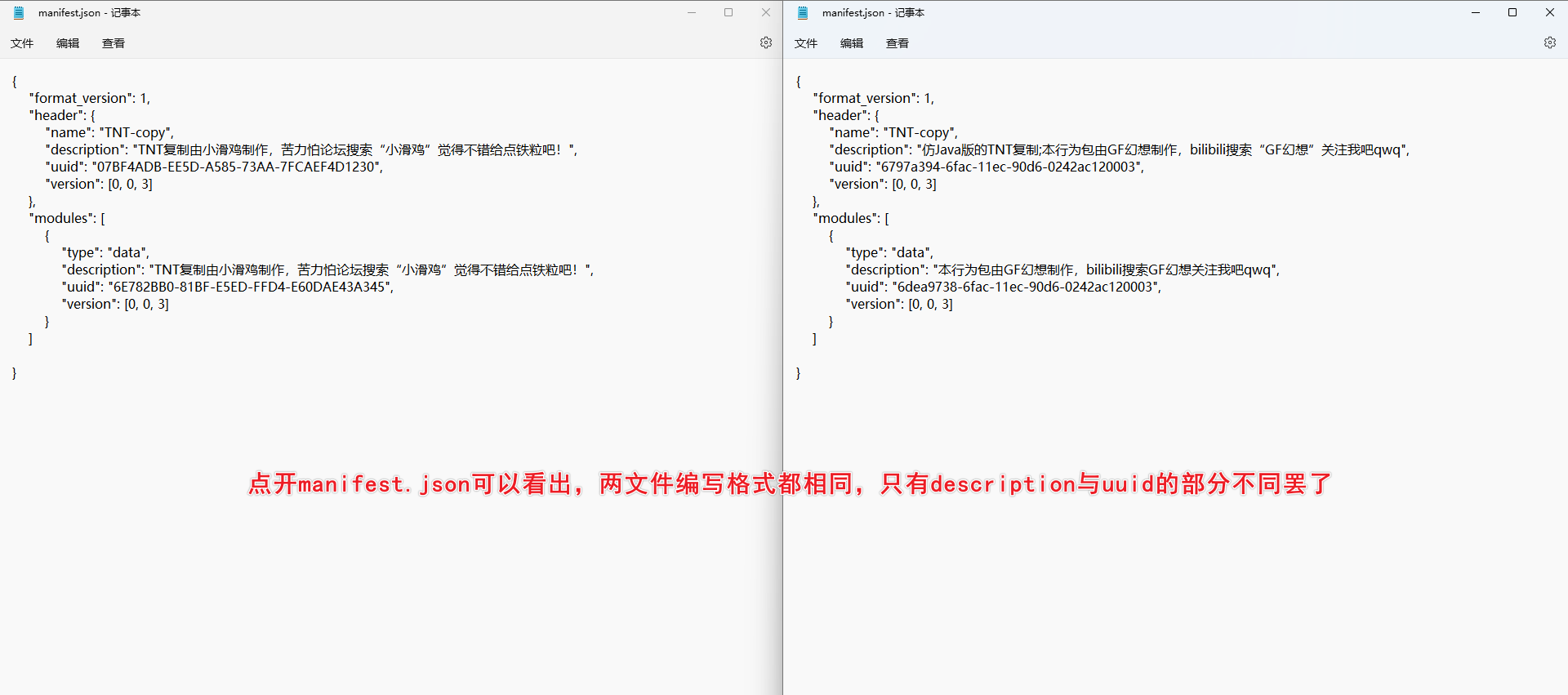This screenshot has width=1568, height=695.
Task: Click "type": "data" line in right window
Action: (889, 252)
